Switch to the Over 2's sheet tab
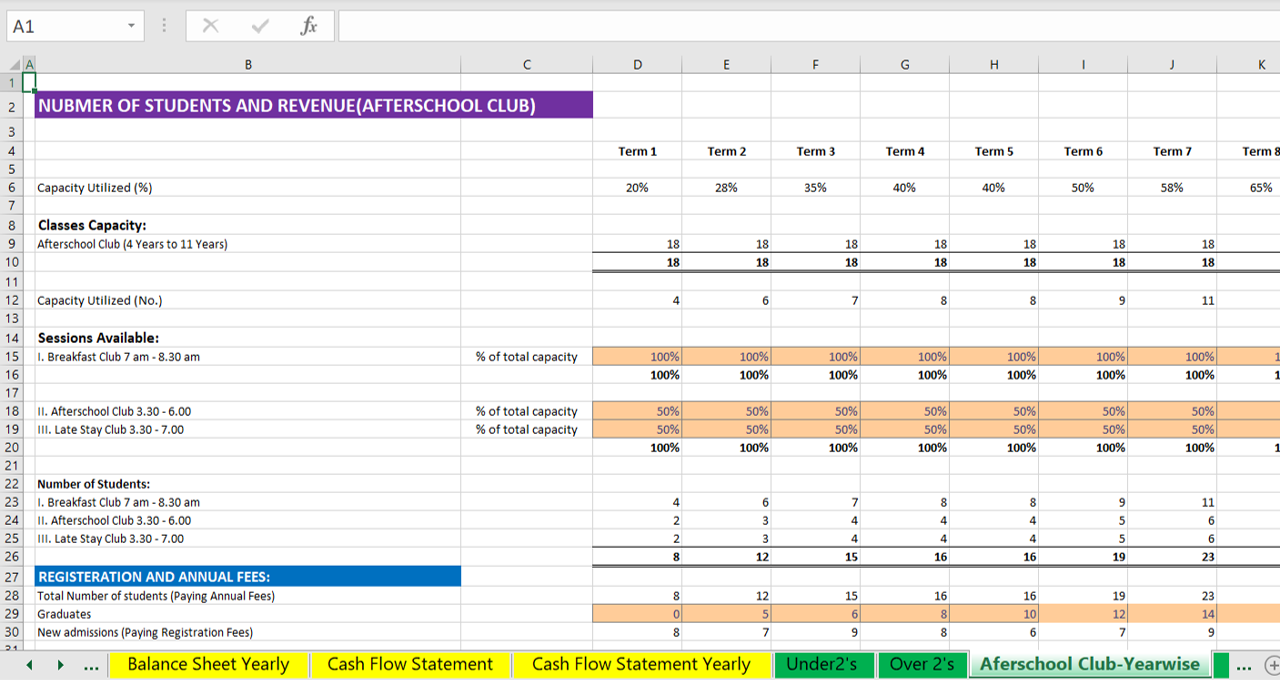 (x=922, y=665)
